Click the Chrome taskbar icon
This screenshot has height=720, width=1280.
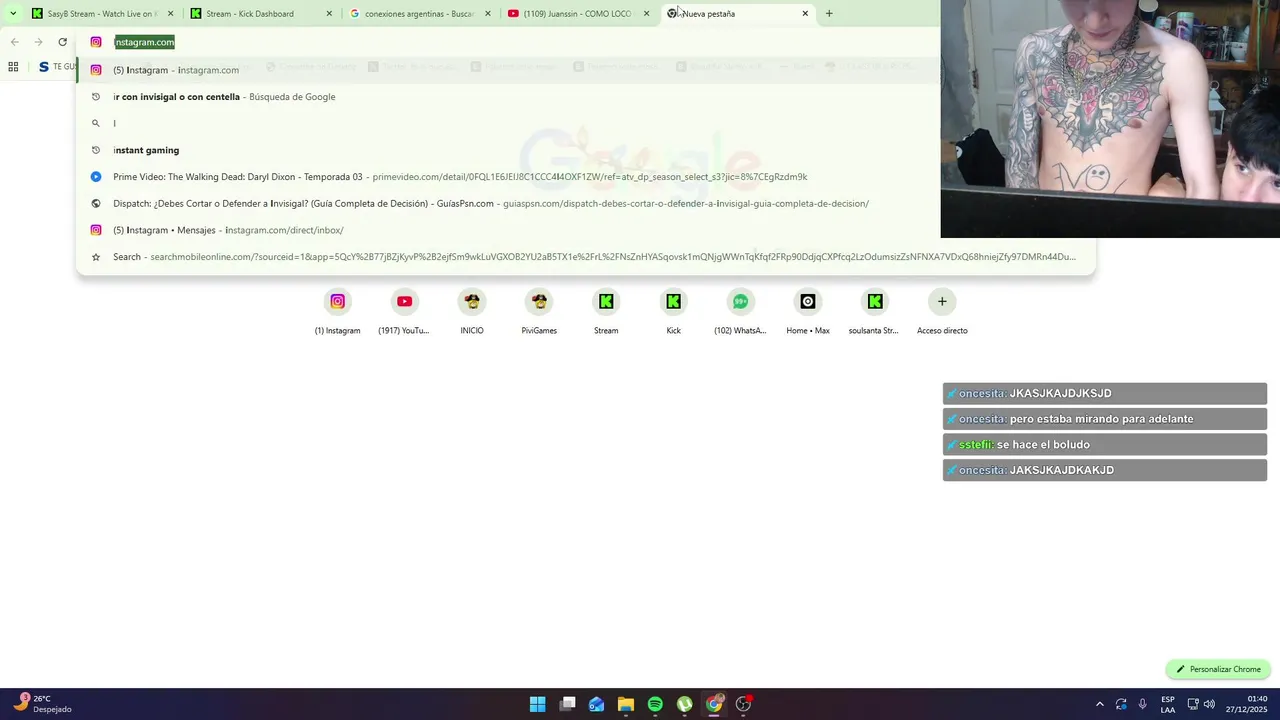[x=714, y=704]
